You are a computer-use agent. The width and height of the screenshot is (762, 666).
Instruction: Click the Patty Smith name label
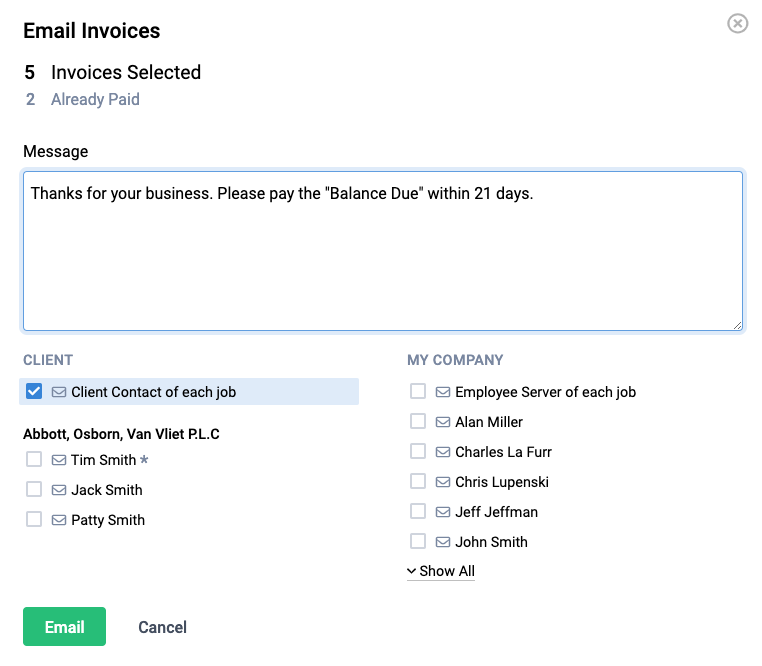108,520
